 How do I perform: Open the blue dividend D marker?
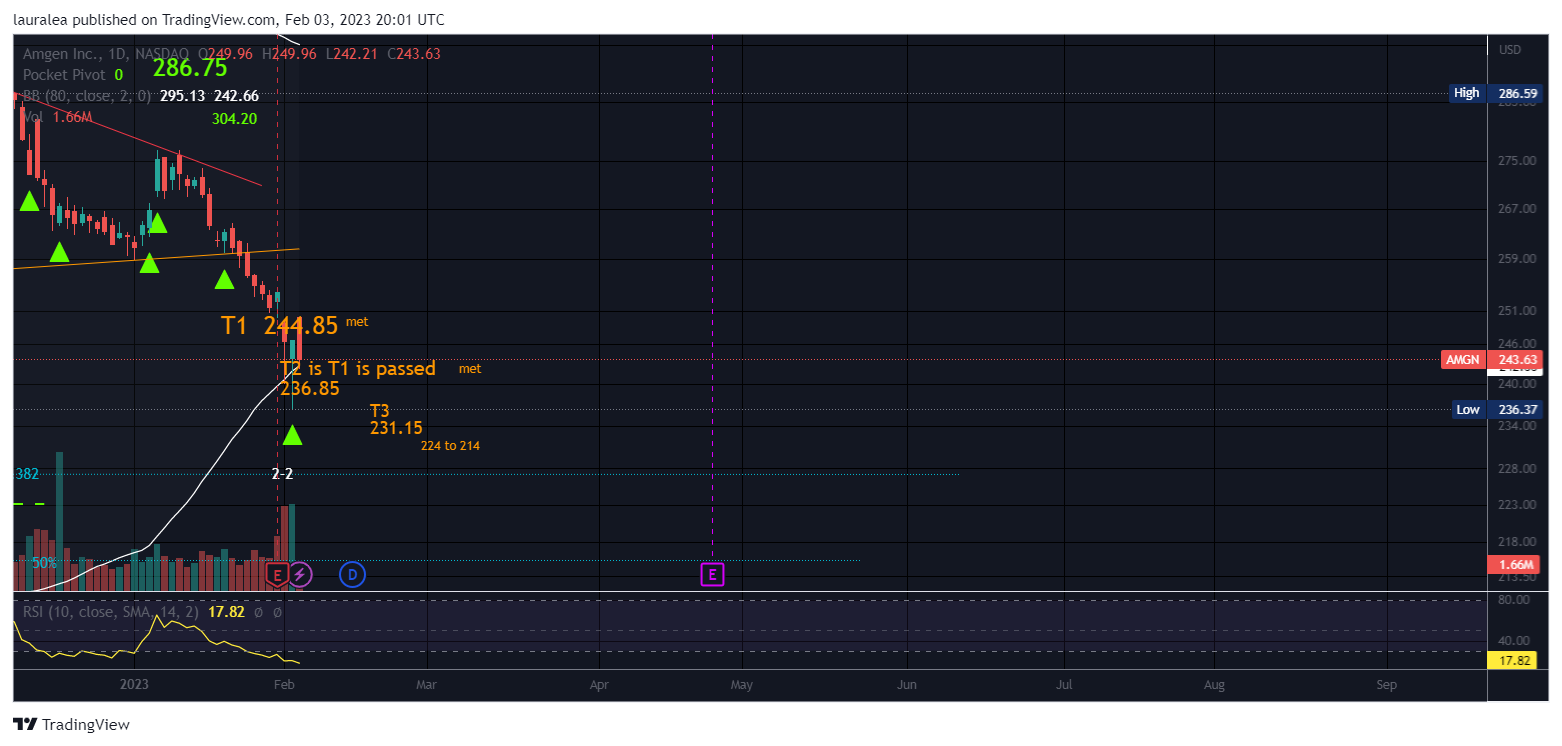click(352, 574)
